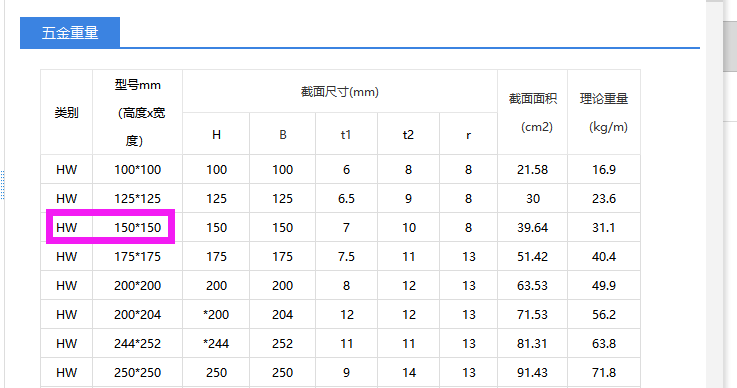The height and width of the screenshot is (388, 737).
Task: Click the *244 H value cell
Action: pos(216,344)
